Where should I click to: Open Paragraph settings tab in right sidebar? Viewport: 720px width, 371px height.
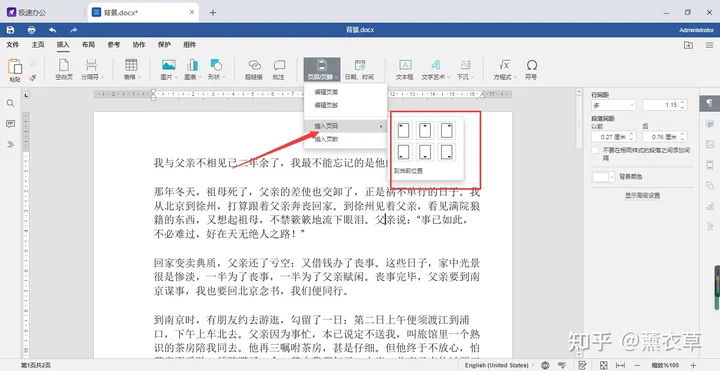click(x=709, y=102)
